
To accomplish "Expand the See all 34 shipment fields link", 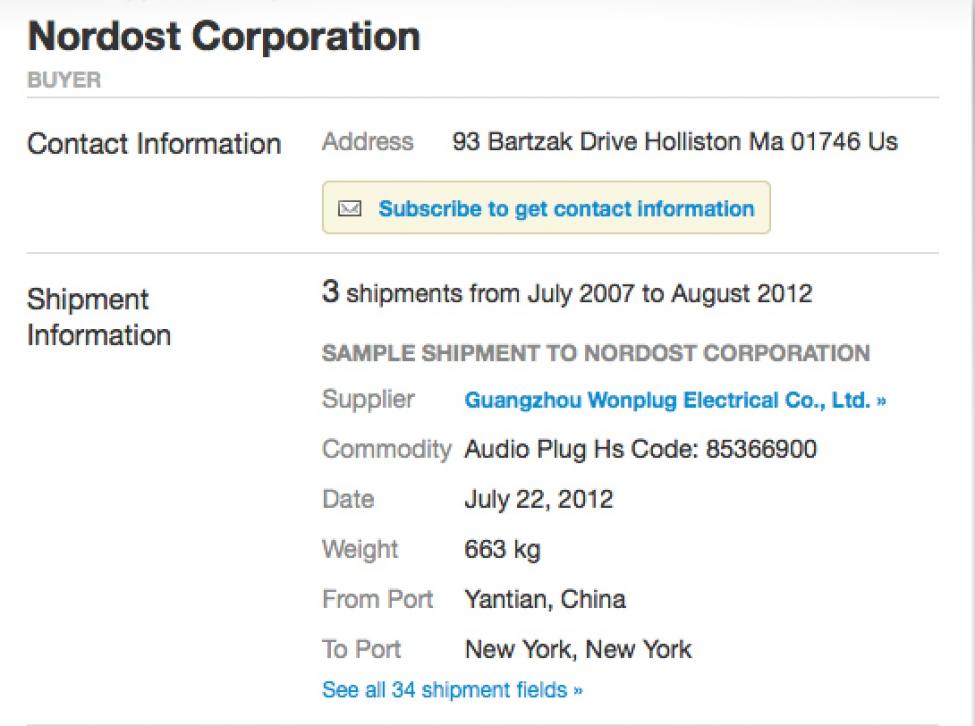I will tap(452, 690).
